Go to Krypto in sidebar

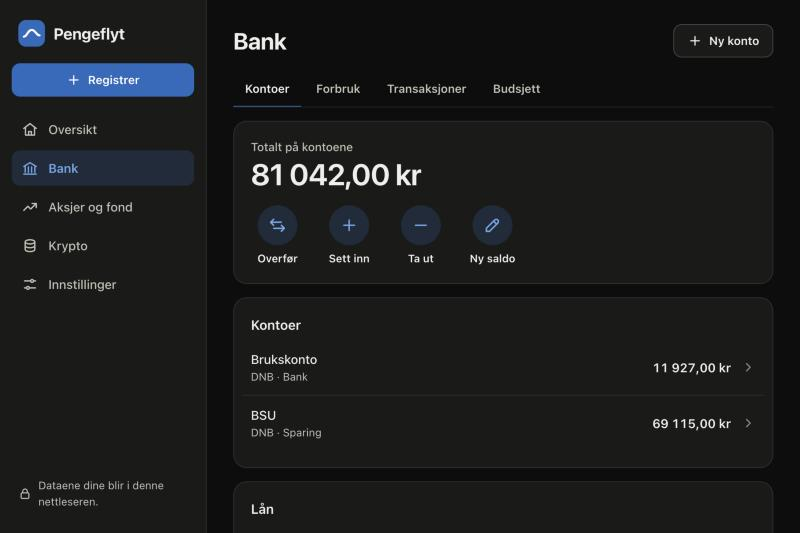click(103, 246)
